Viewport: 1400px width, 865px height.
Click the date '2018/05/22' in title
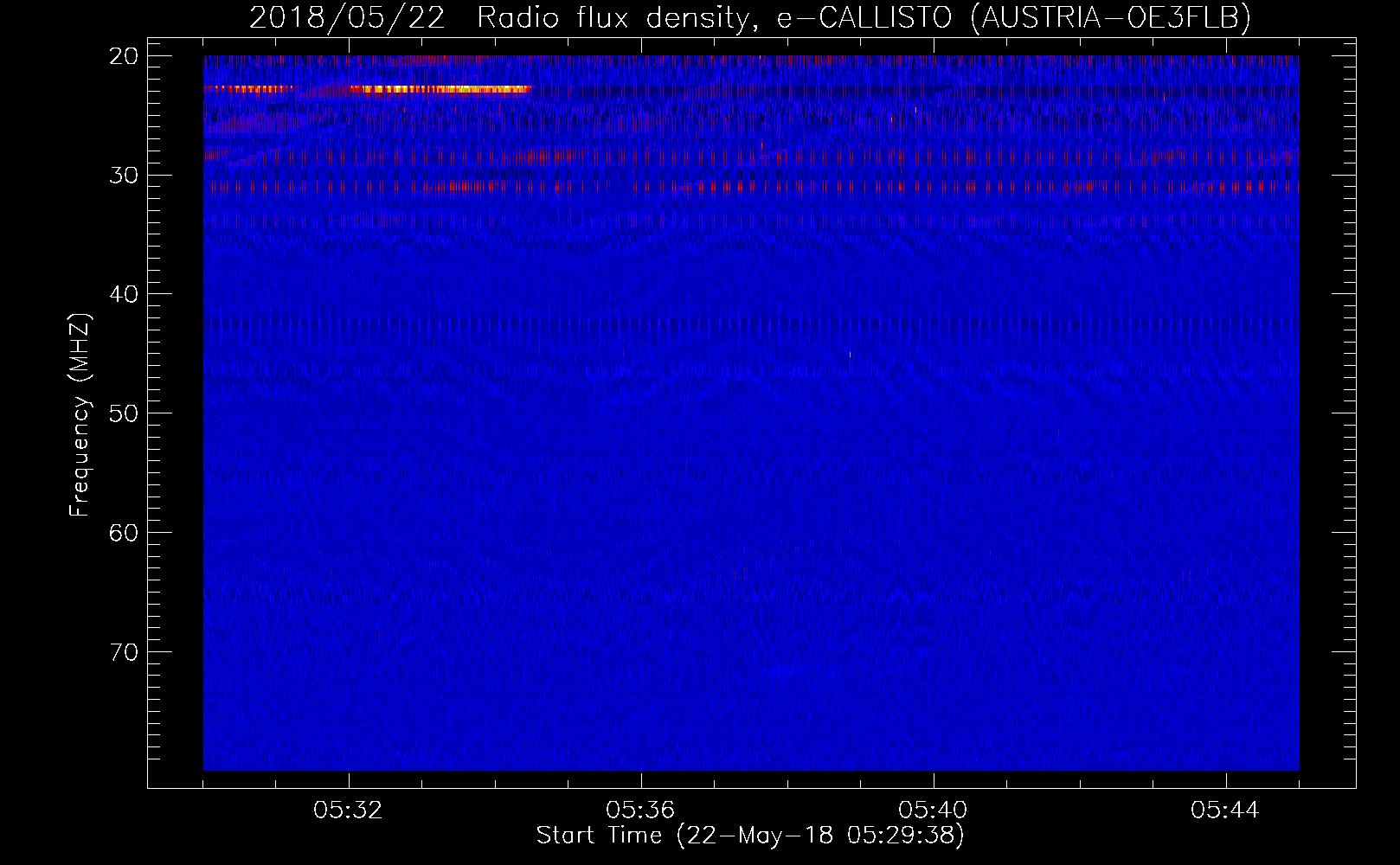tap(347, 17)
